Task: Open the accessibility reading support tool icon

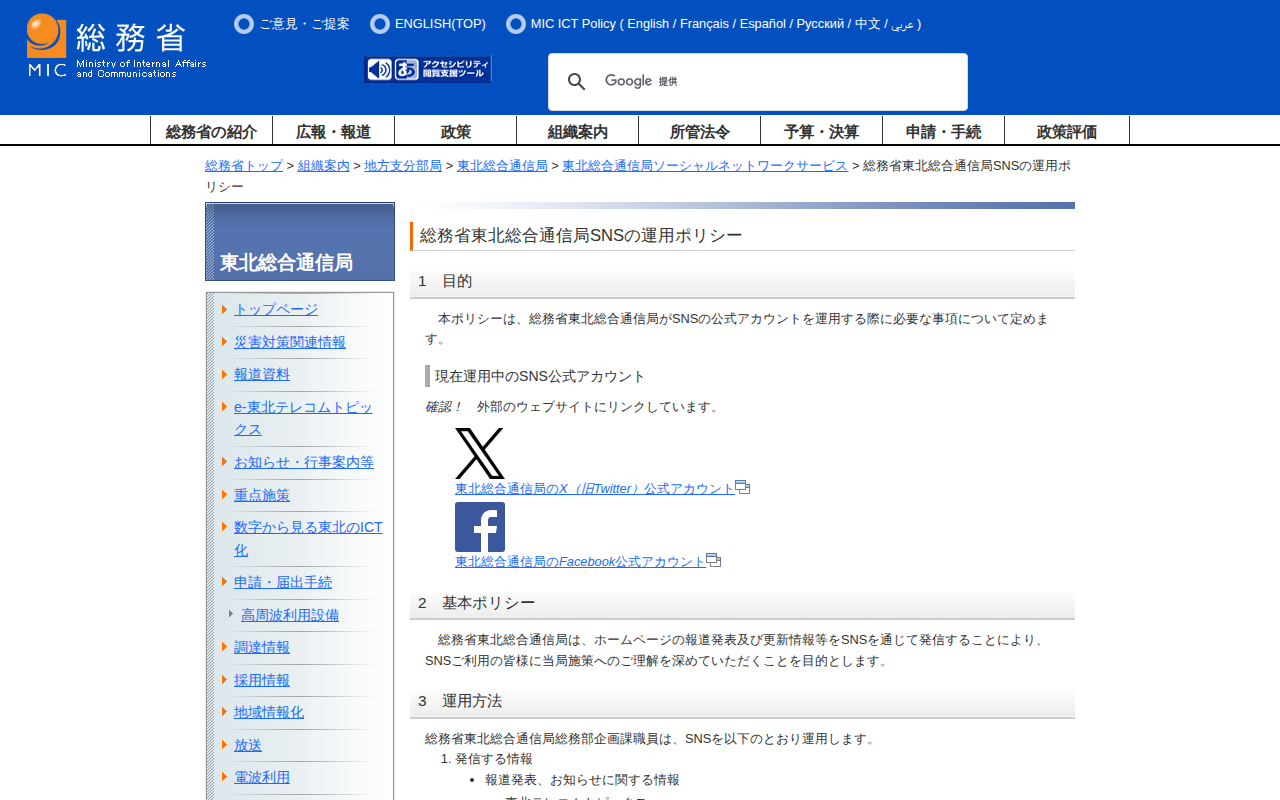Action: coord(428,69)
